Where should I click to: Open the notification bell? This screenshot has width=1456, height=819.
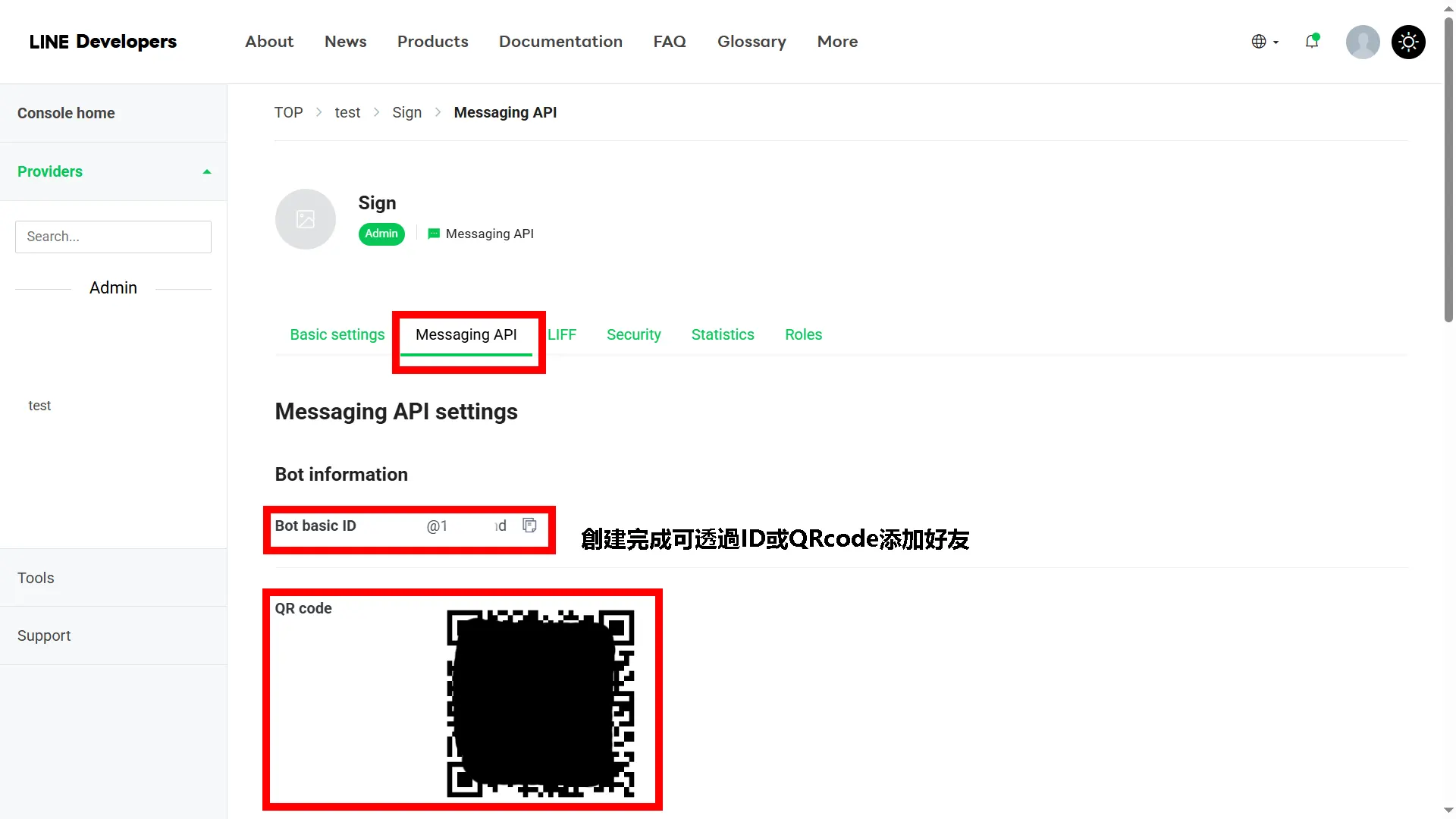click(x=1312, y=42)
